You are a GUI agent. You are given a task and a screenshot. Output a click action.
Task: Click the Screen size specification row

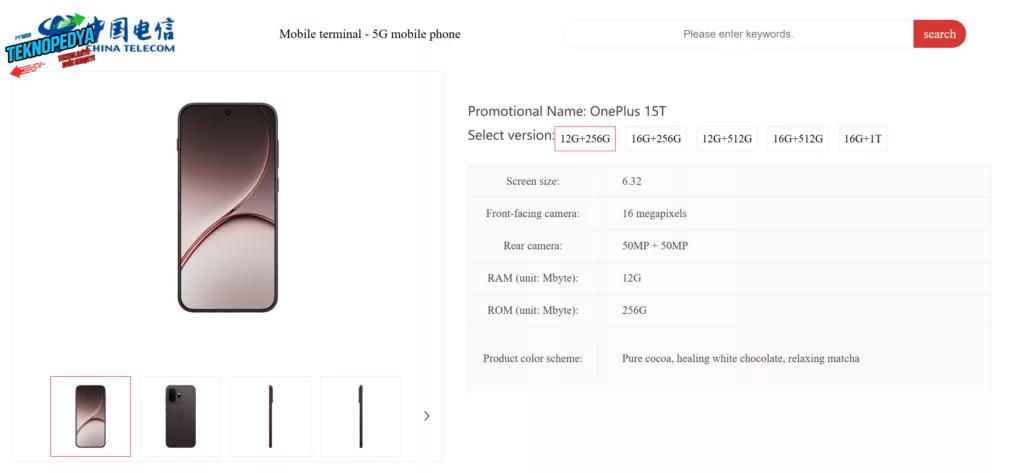coord(729,181)
